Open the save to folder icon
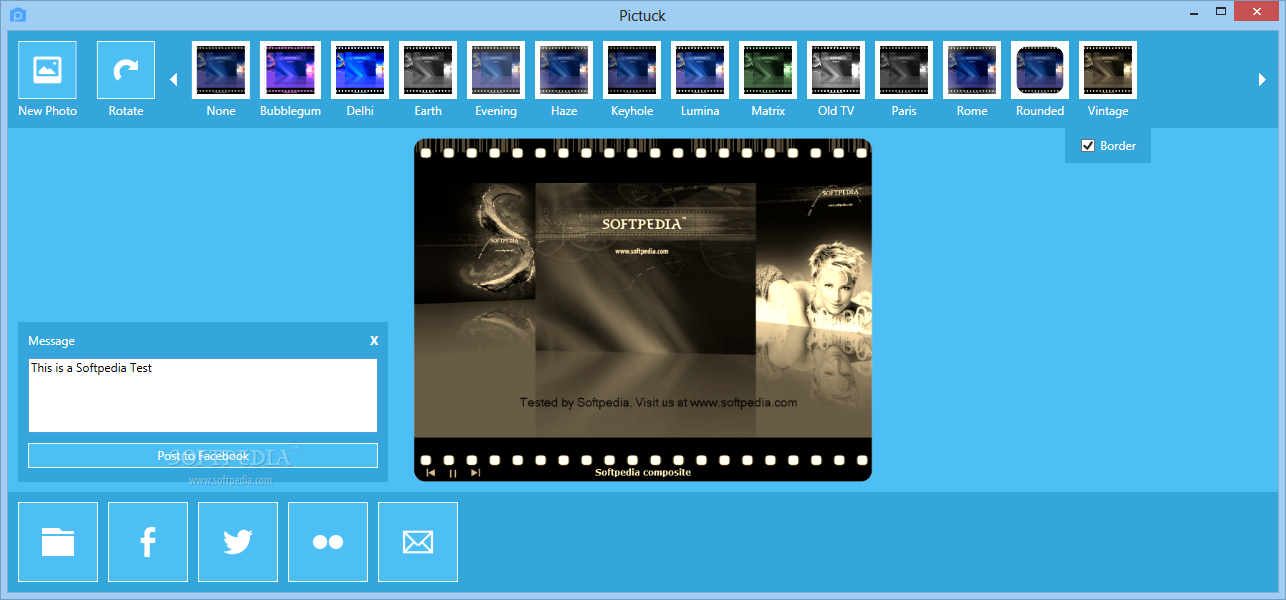Image resolution: width=1286 pixels, height=600 pixels. pos(58,542)
